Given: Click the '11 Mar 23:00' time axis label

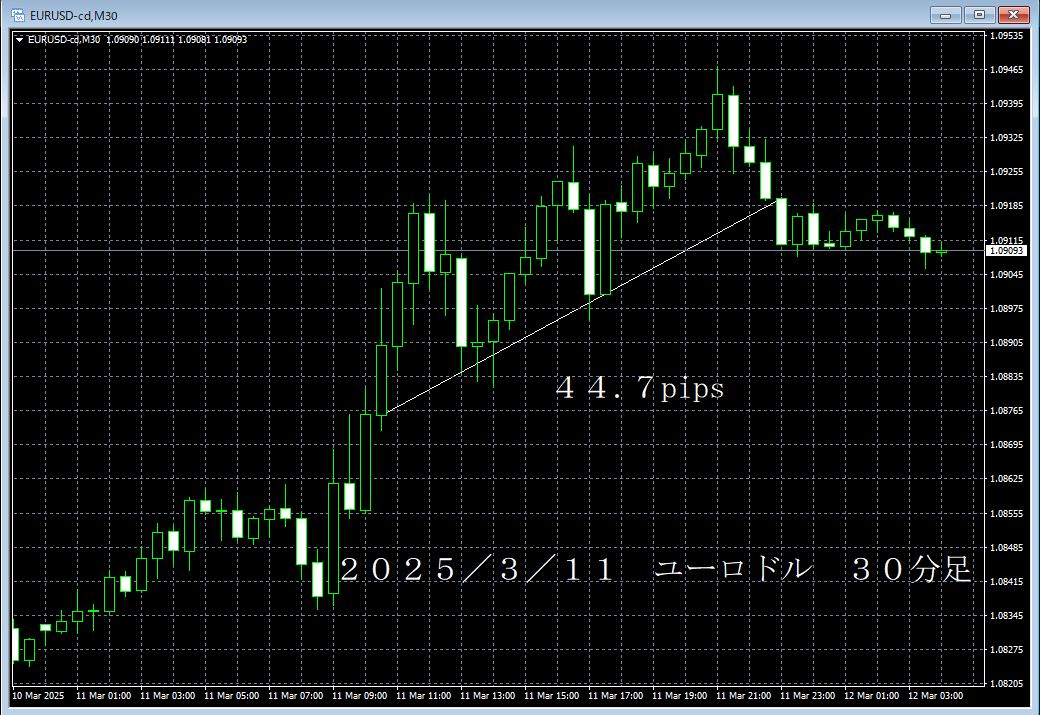Looking at the screenshot, I should (x=808, y=696).
